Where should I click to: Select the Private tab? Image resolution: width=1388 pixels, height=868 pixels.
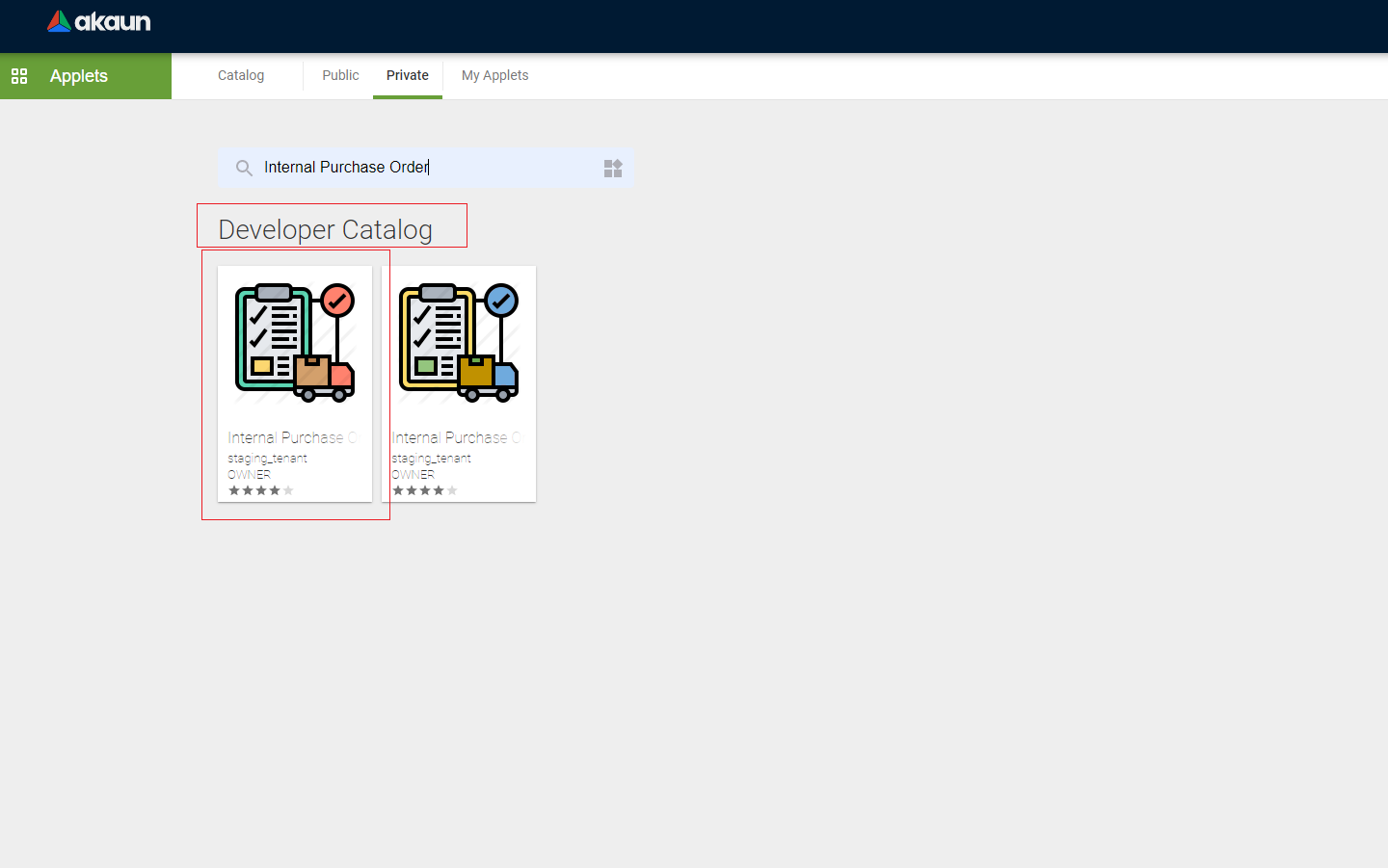click(x=408, y=75)
